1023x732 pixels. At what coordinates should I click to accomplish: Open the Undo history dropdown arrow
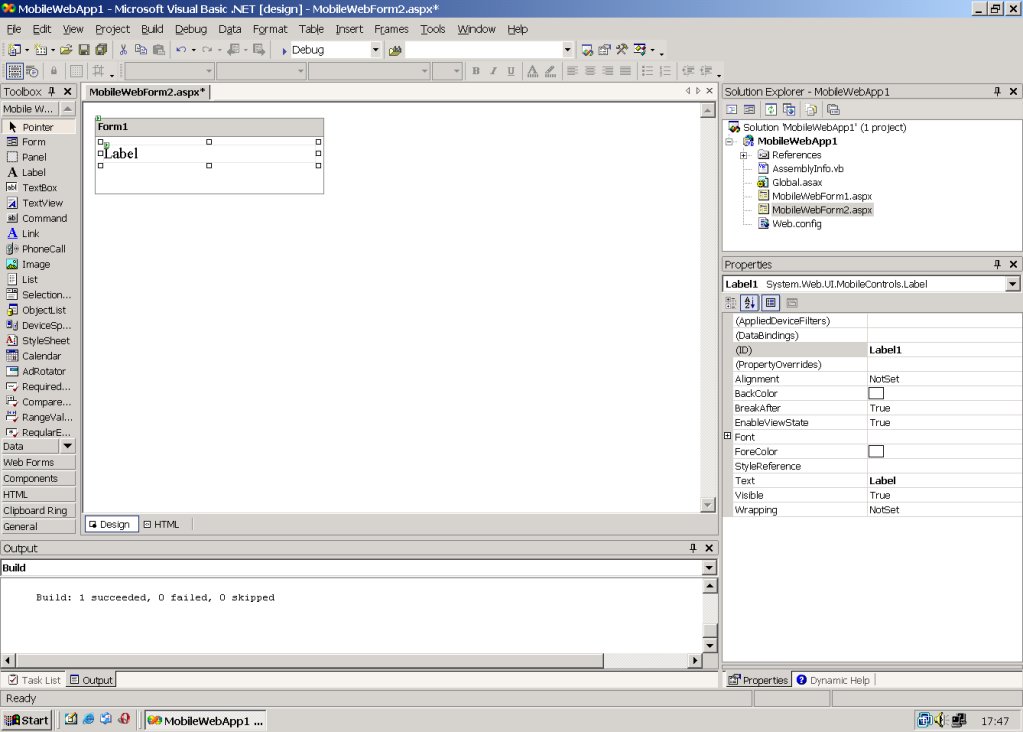(x=194, y=50)
